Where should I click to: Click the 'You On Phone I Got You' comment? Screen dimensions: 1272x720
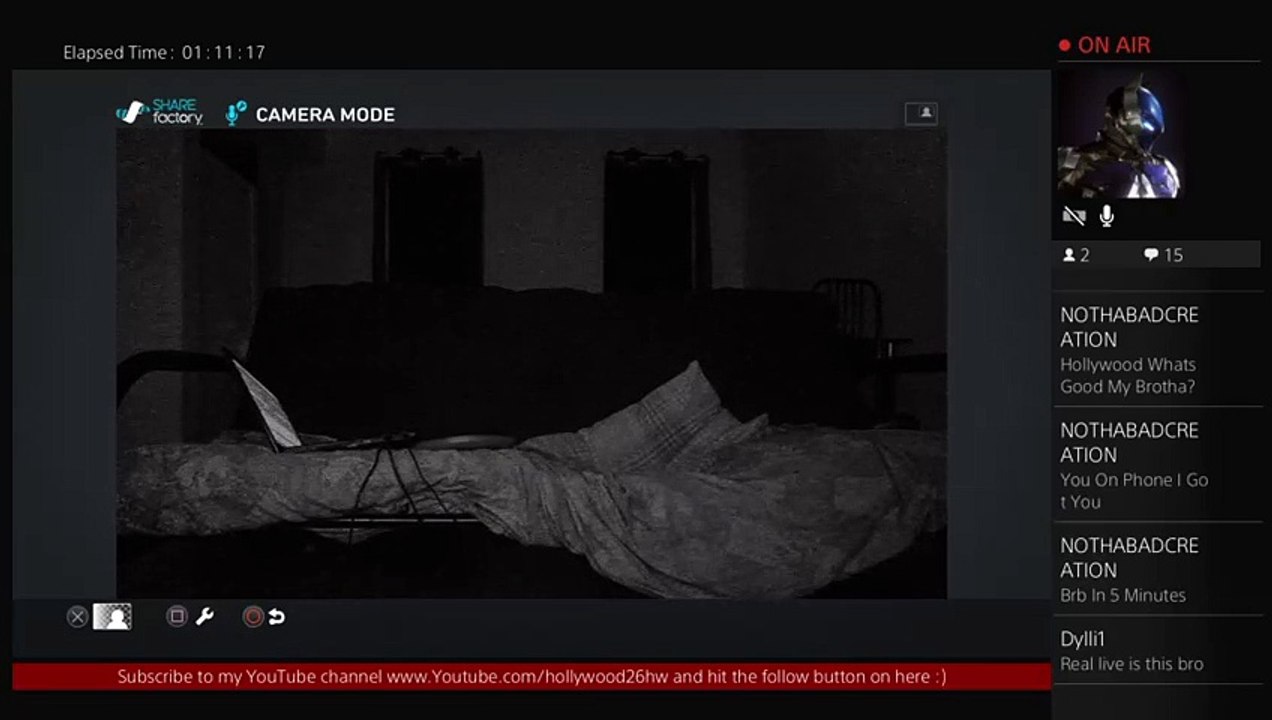(x=1134, y=491)
